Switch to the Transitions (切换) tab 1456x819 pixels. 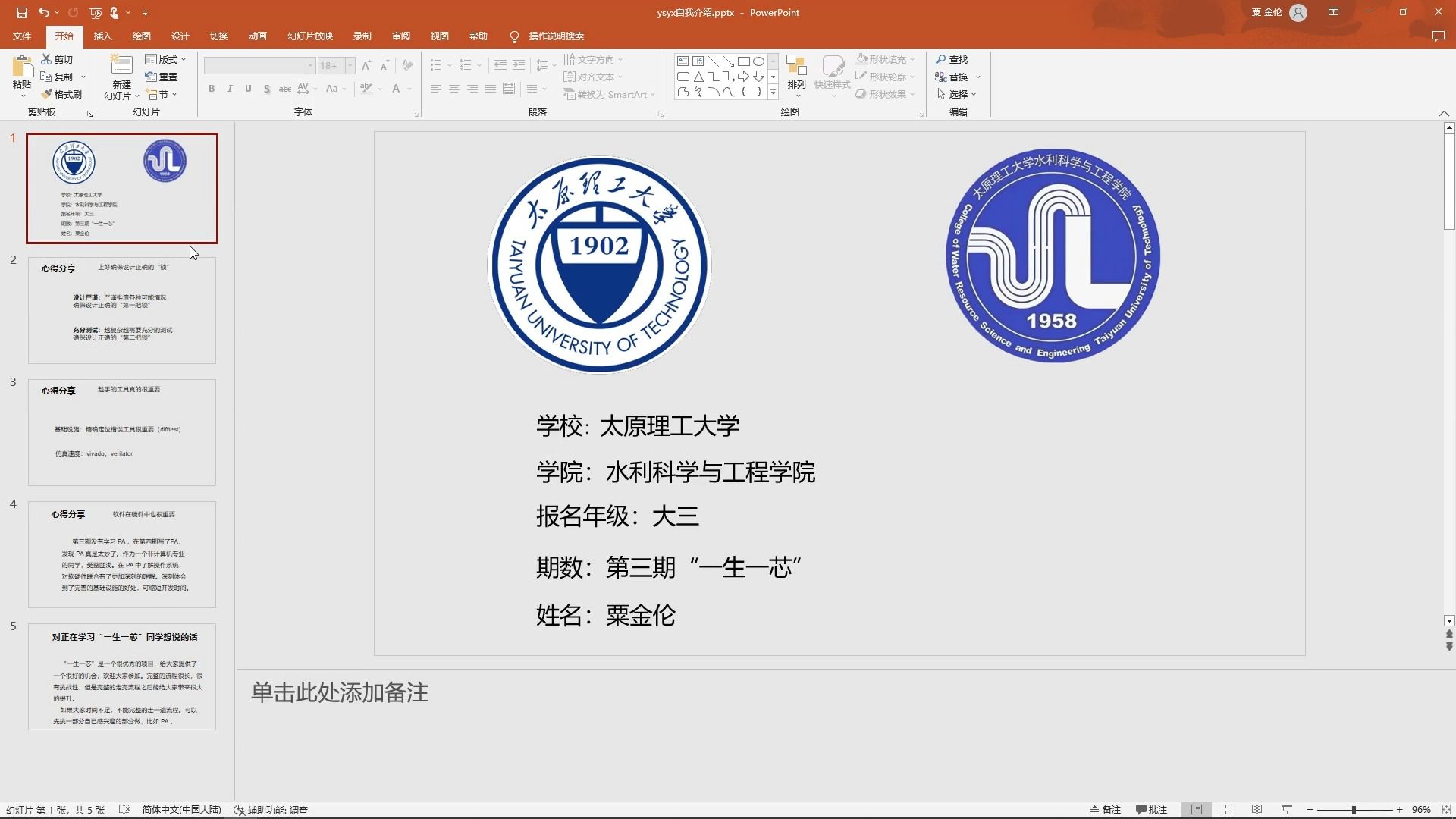(x=218, y=36)
